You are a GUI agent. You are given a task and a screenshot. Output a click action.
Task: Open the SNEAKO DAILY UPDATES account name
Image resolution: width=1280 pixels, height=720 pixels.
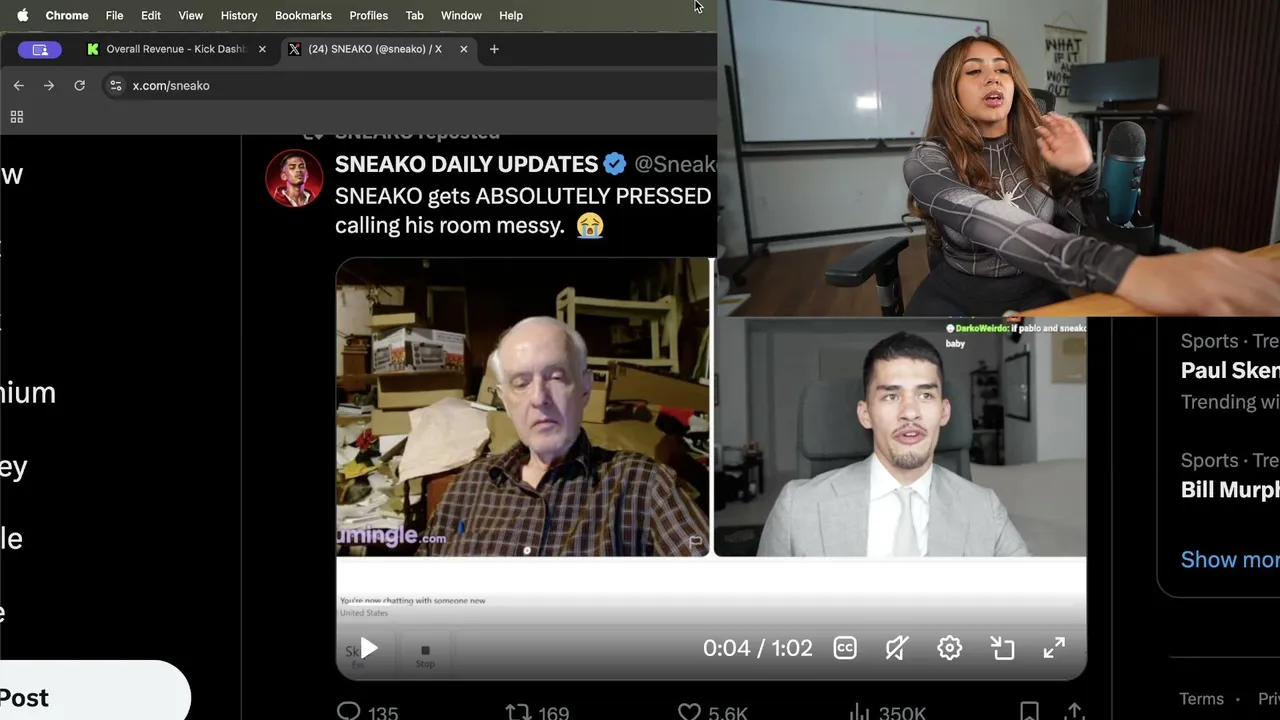pyautogui.click(x=466, y=164)
